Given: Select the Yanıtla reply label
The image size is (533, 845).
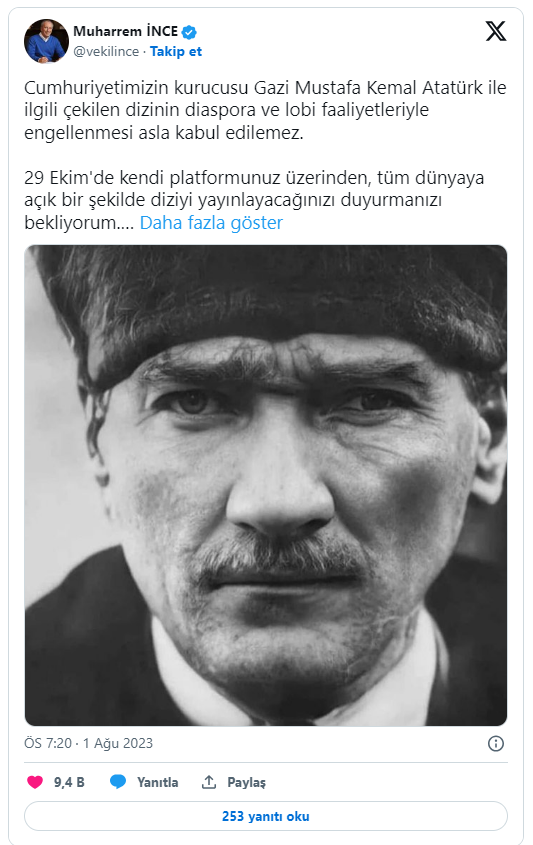Looking at the screenshot, I should pos(157,782).
